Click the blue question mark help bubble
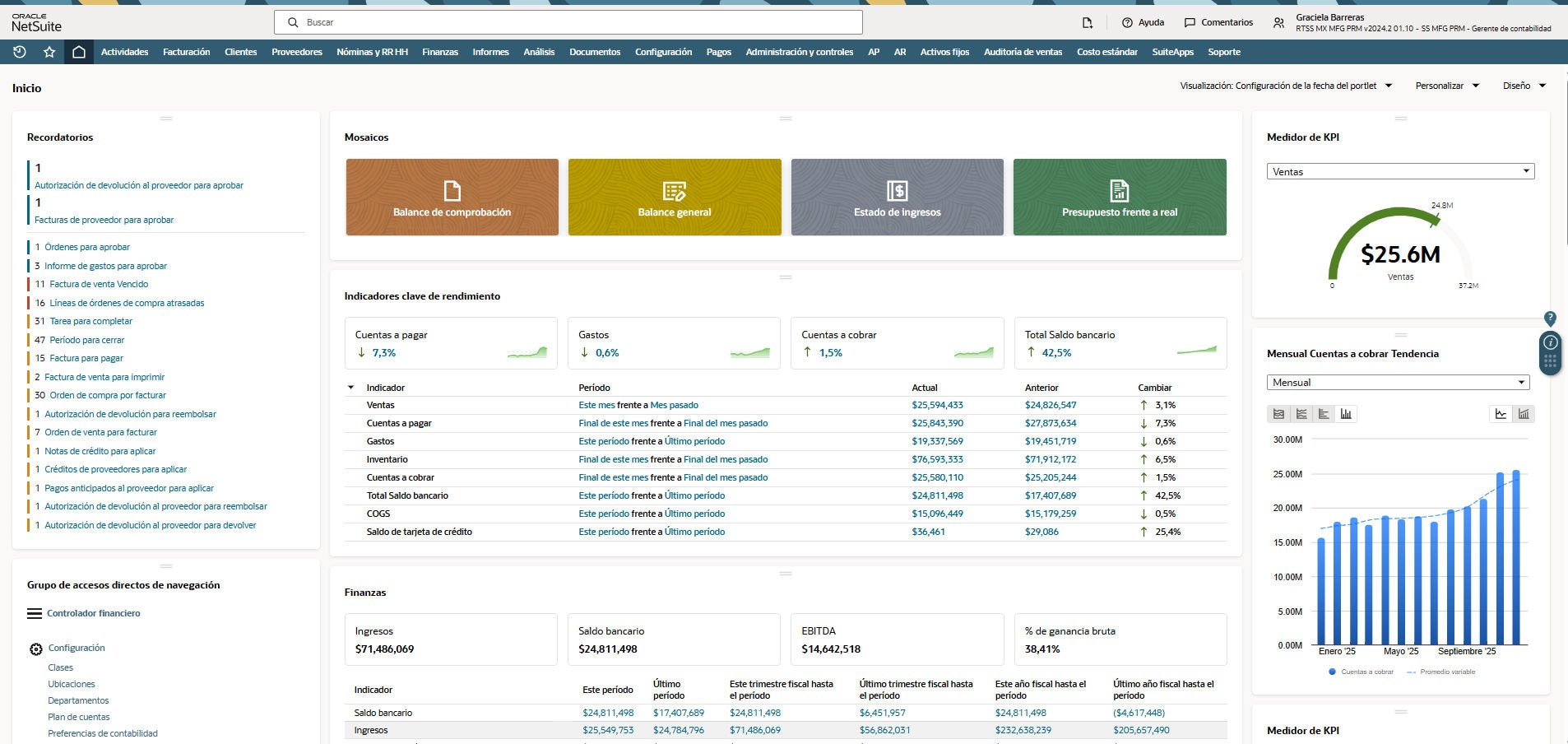This screenshot has height=744, width=1568. (1550, 319)
